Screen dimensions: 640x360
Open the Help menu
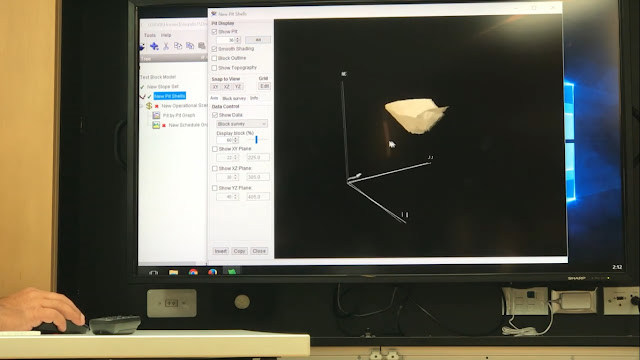pyautogui.click(x=166, y=35)
